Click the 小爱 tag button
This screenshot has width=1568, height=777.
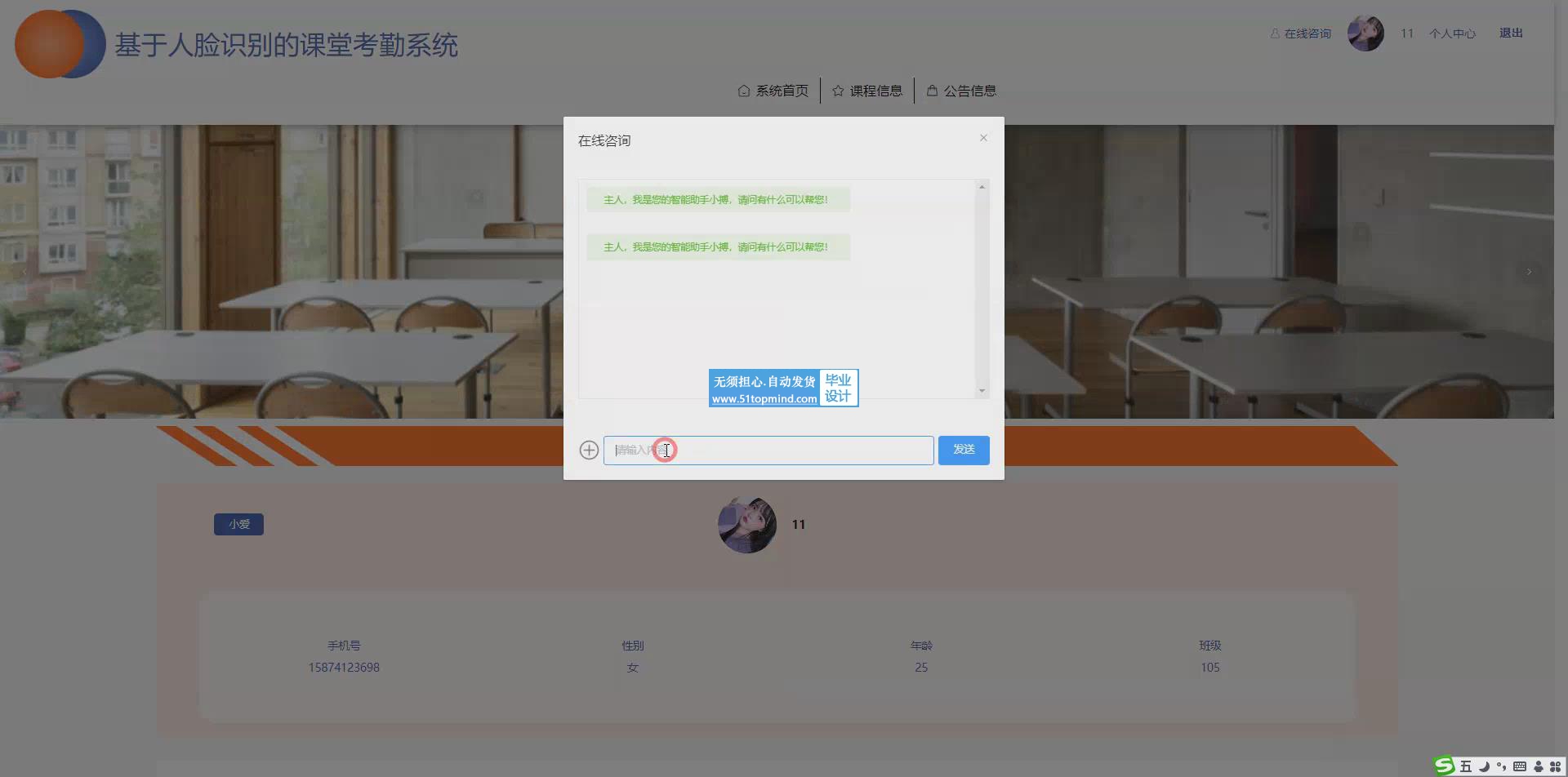click(x=238, y=524)
